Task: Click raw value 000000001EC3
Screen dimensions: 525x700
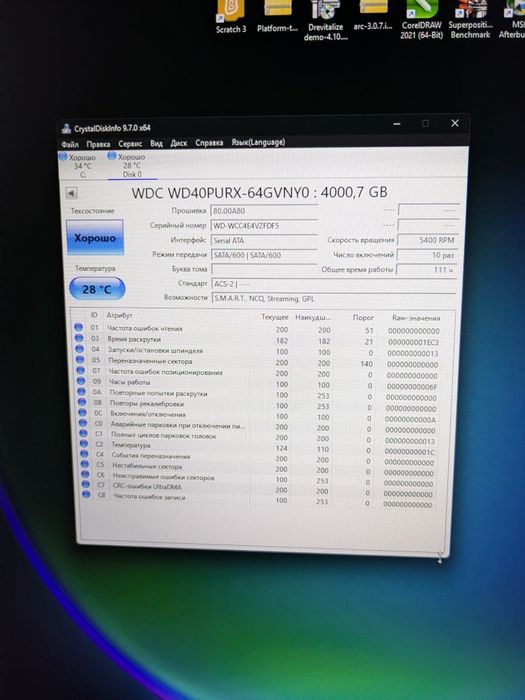Action: pyautogui.click(x=413, y=342)
